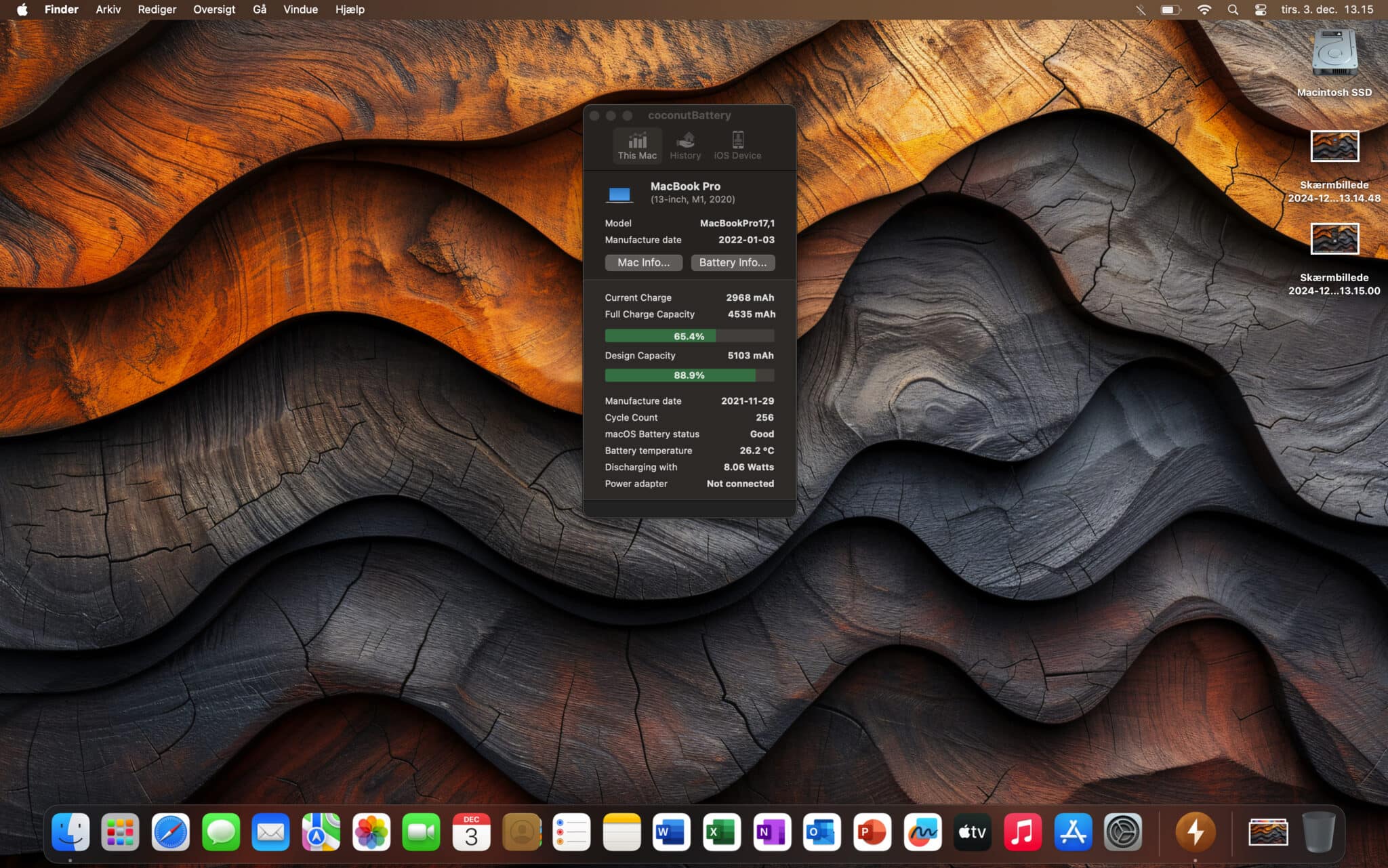1388x868 pixels.
Task: Select the This Mac tab
Action: [x=636, y=146]
